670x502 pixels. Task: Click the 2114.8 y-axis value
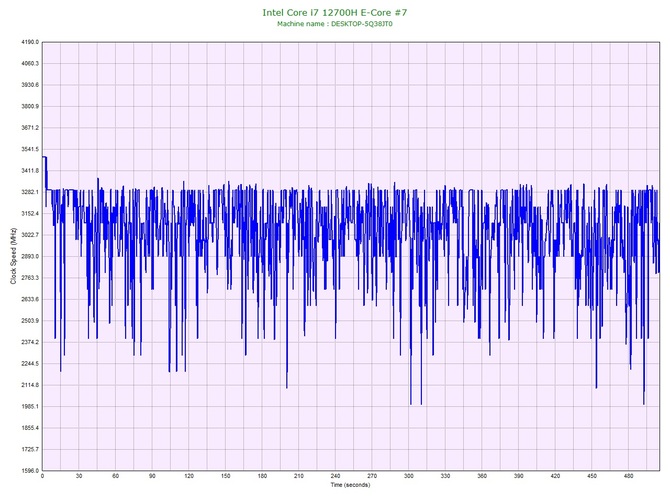[x=30, y=385]
